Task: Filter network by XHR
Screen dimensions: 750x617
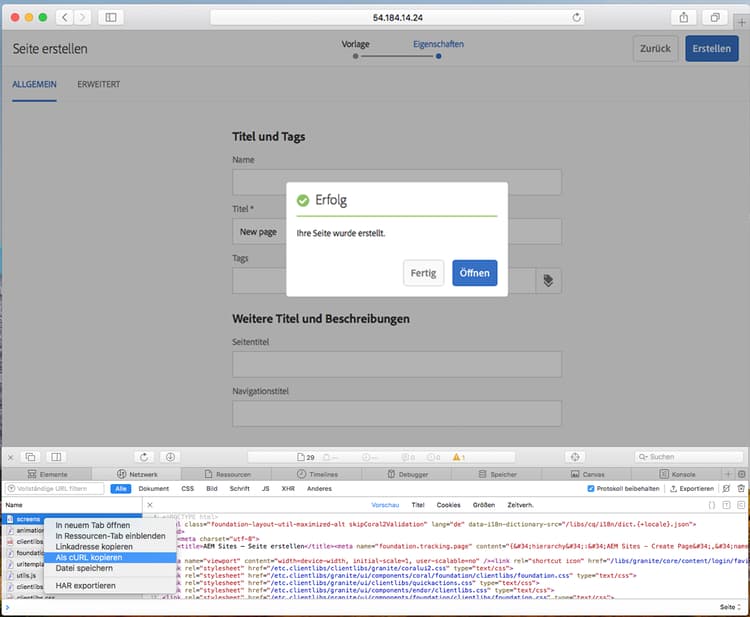Action: coord(288,488)
